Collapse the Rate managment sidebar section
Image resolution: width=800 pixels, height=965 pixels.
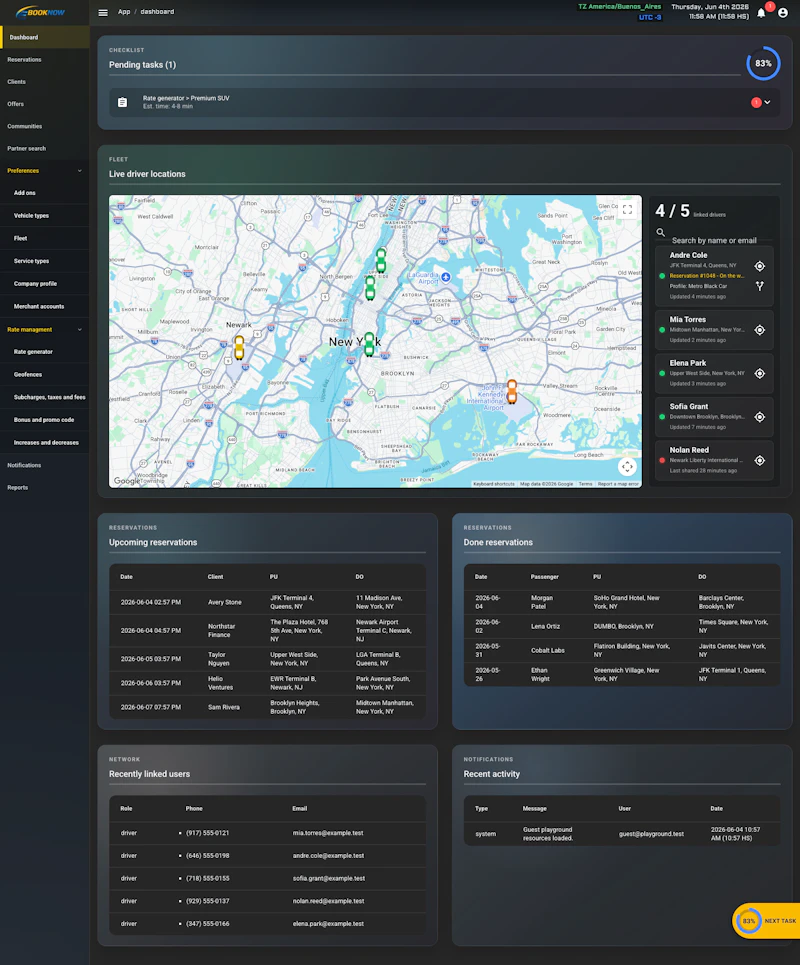(x=44, y=329)
